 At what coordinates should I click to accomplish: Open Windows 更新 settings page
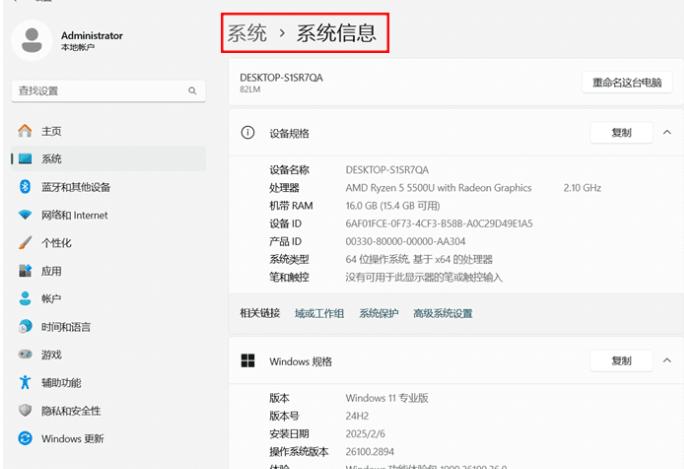pyautogui.click(x=108, y=438)
